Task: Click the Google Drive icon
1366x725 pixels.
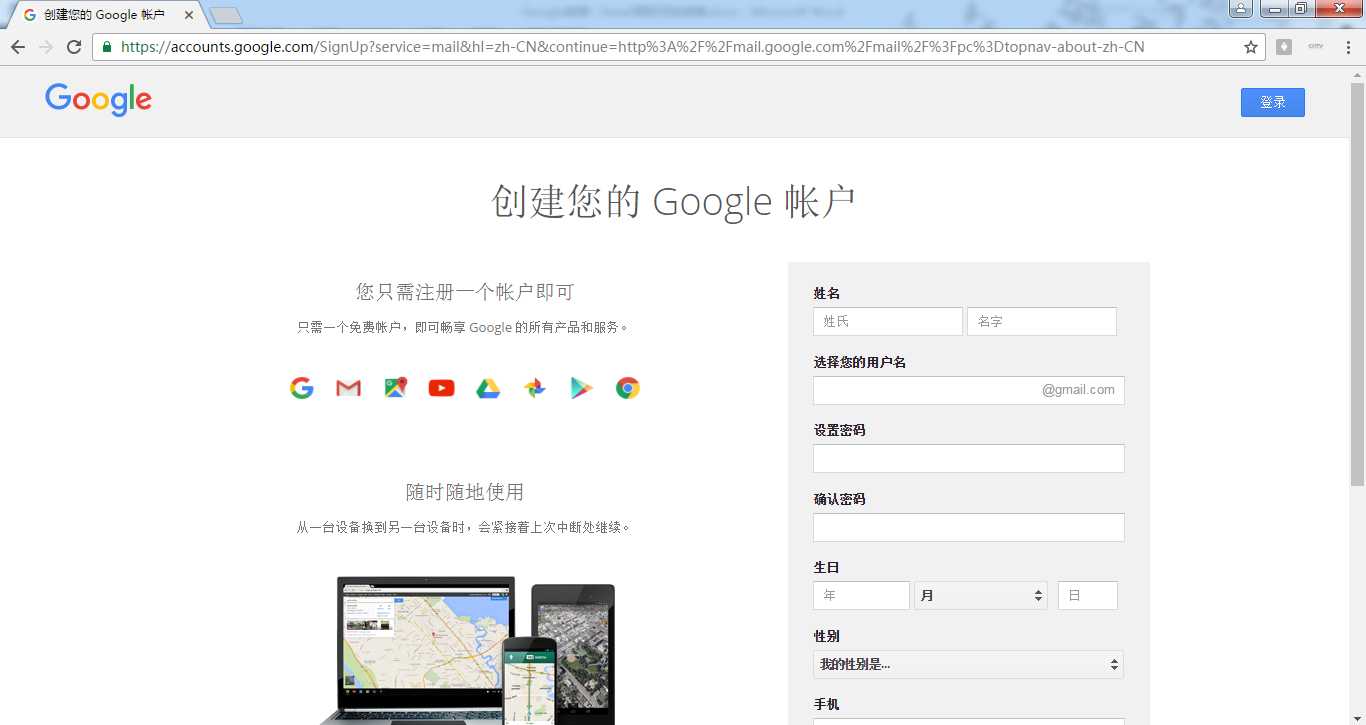Action: tap(488, 388)
